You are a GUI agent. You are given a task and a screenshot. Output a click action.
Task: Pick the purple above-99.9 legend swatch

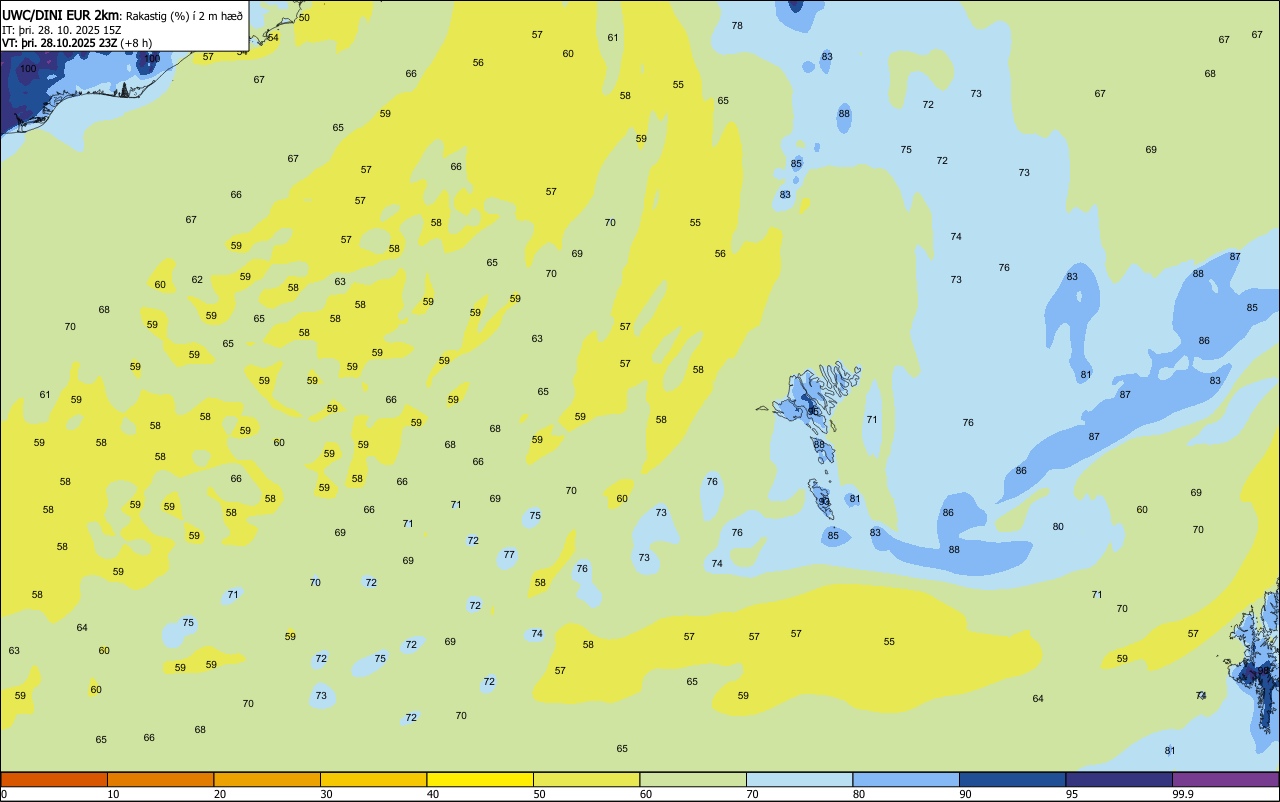point(1225,779)
